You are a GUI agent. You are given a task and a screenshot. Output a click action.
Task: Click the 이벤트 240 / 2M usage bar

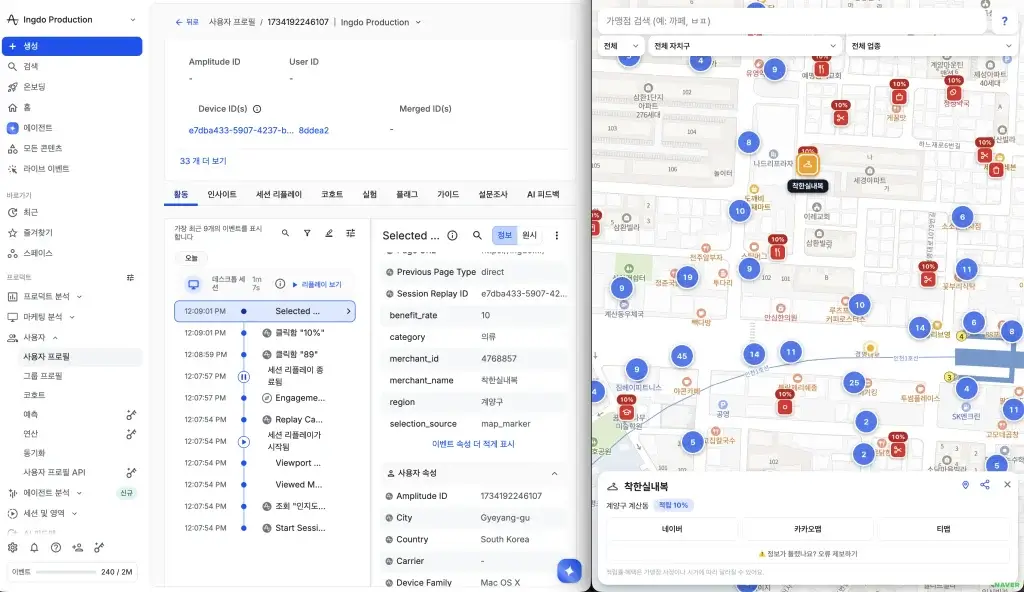coord(72,572)
